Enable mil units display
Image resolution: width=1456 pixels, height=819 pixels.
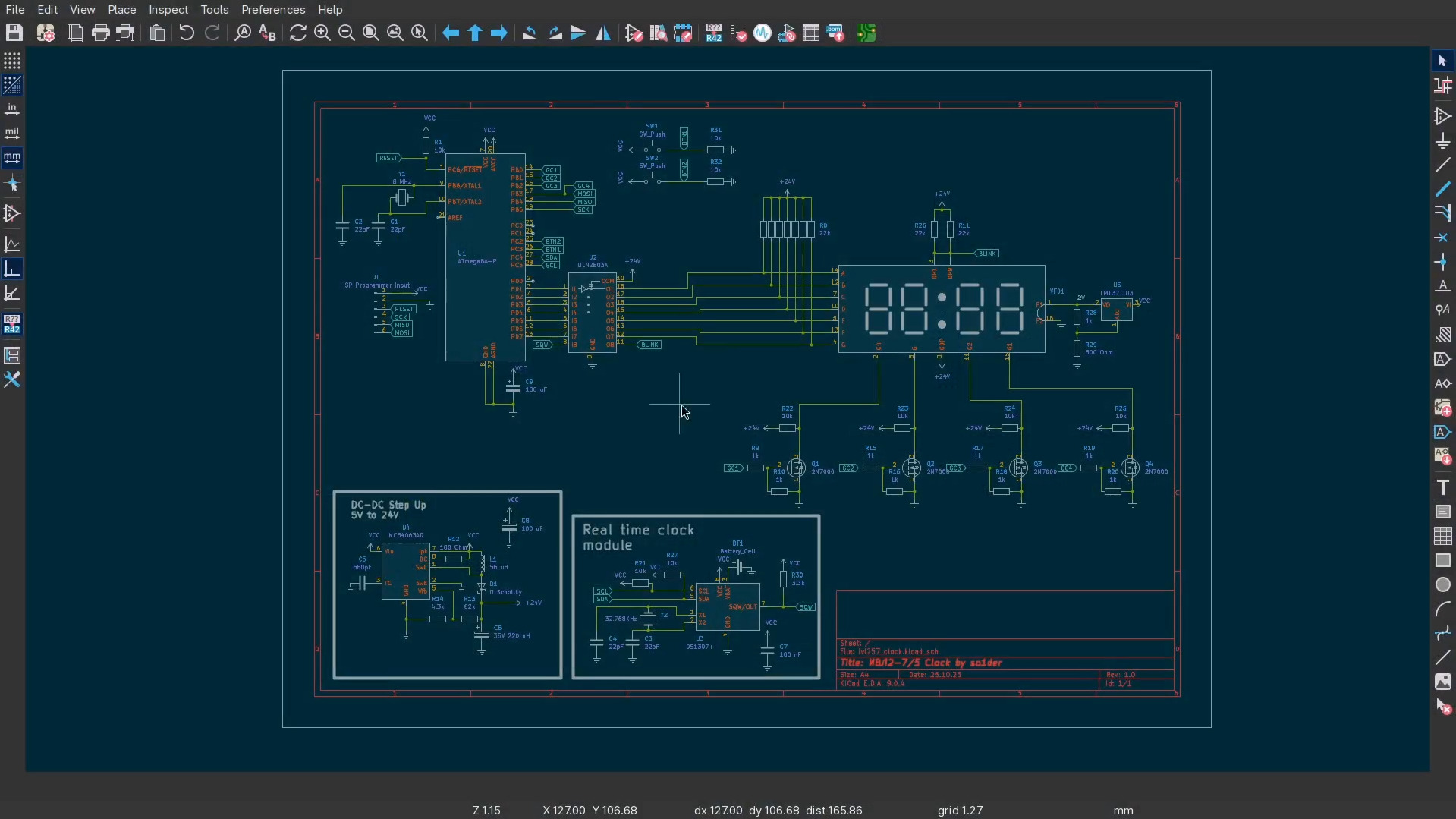point(12,133)
